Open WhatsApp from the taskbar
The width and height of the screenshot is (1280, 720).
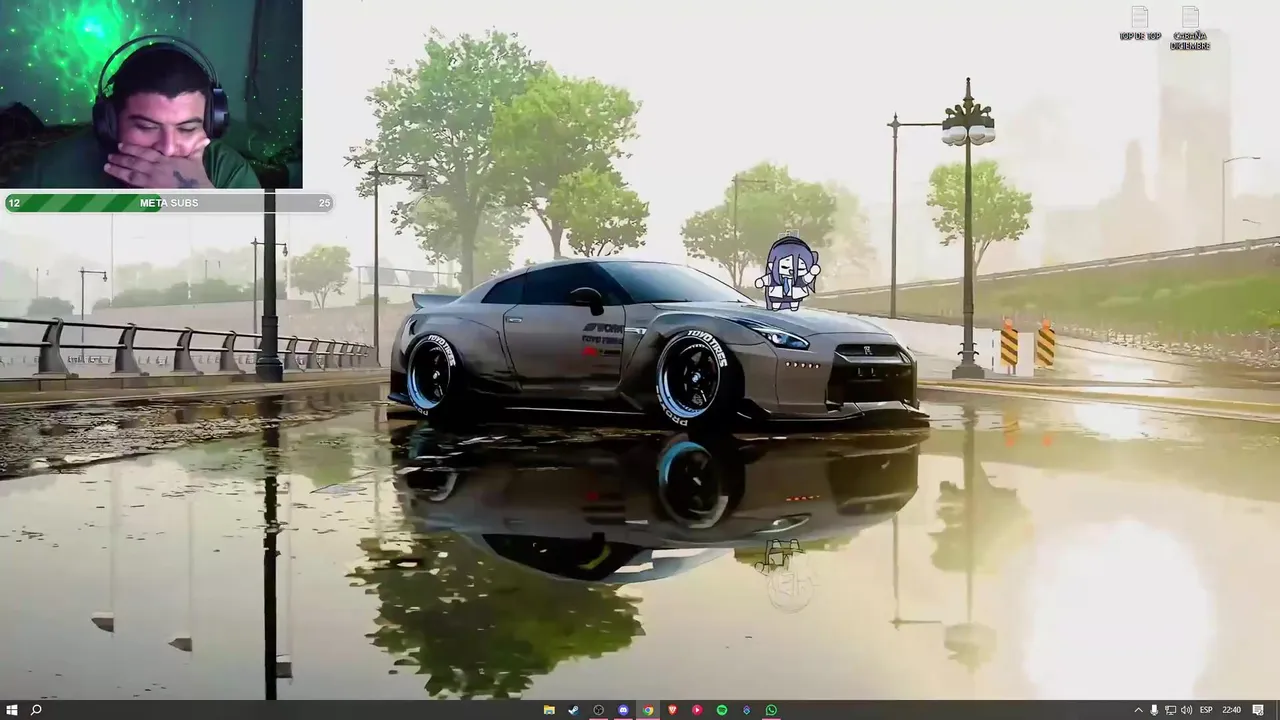point(771,710)
